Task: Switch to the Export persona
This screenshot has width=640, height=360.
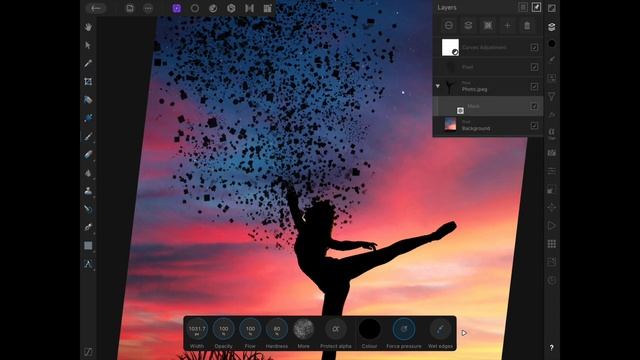Action: click(x=267, y=8)
